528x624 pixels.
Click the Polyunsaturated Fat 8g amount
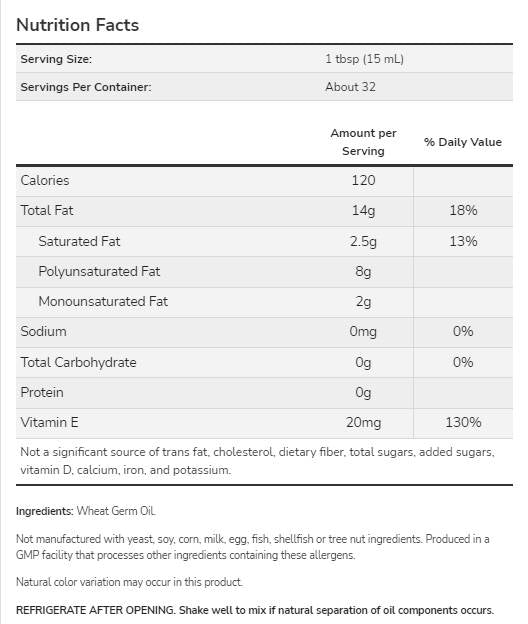coord(363,271)
